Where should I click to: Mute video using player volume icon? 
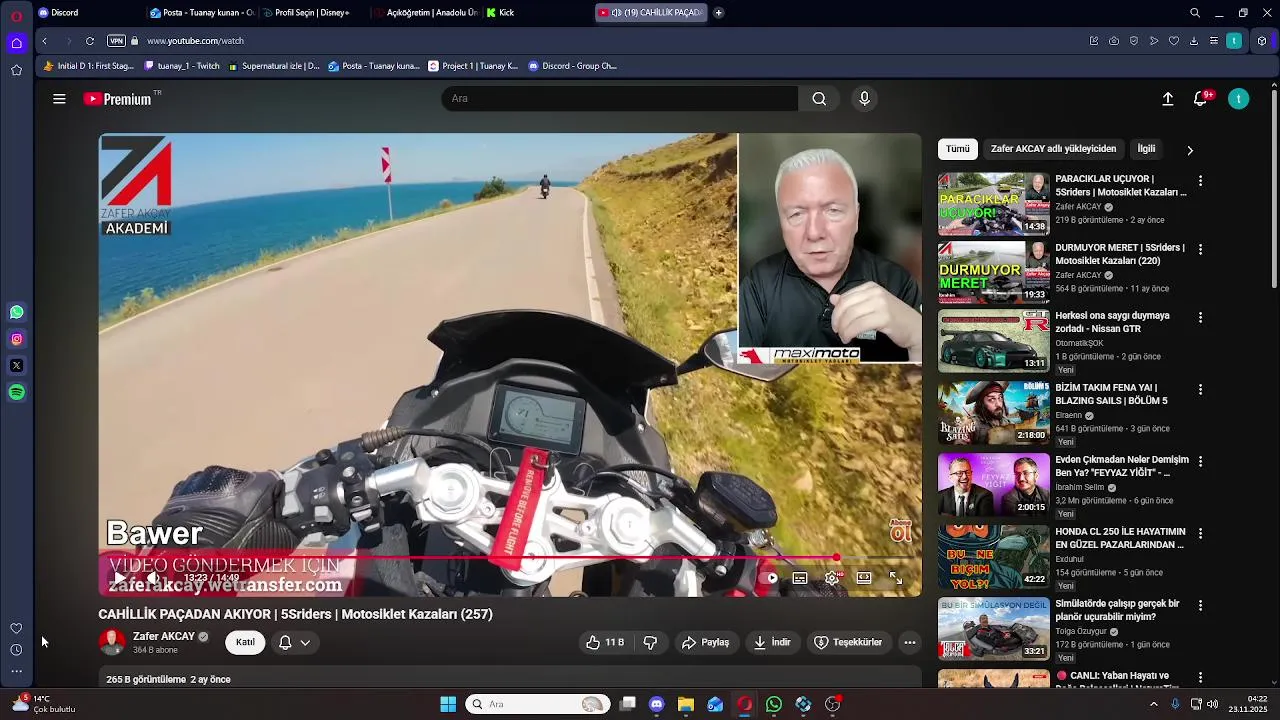(153, 578)
